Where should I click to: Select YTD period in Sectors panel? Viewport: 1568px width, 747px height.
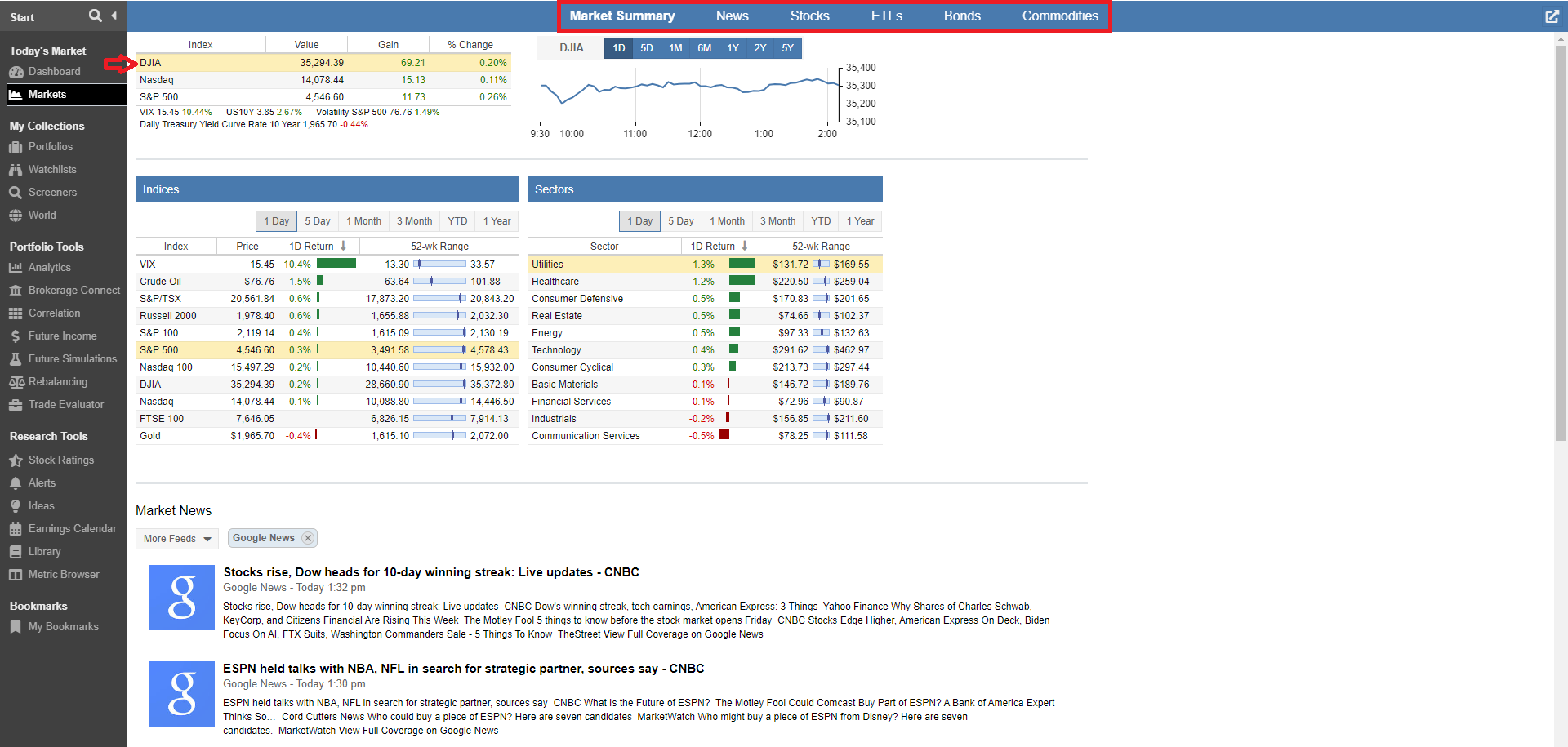pyautogui.click(x=821, y=221)
